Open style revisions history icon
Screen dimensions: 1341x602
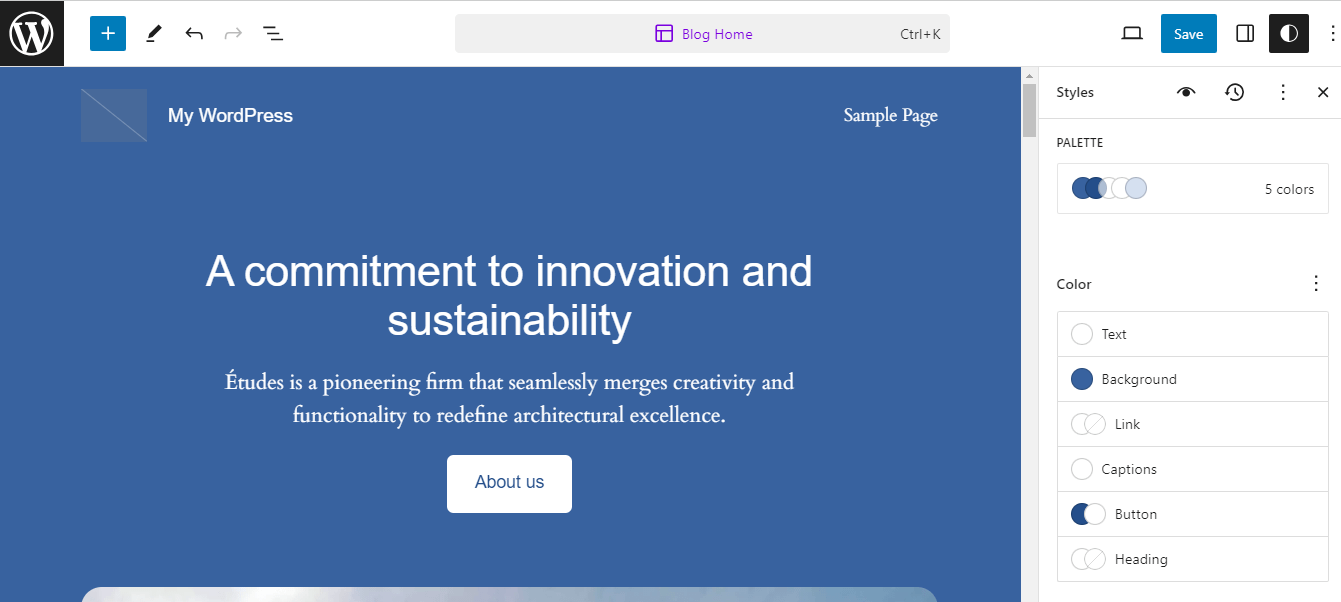[x=1235, y=92]
